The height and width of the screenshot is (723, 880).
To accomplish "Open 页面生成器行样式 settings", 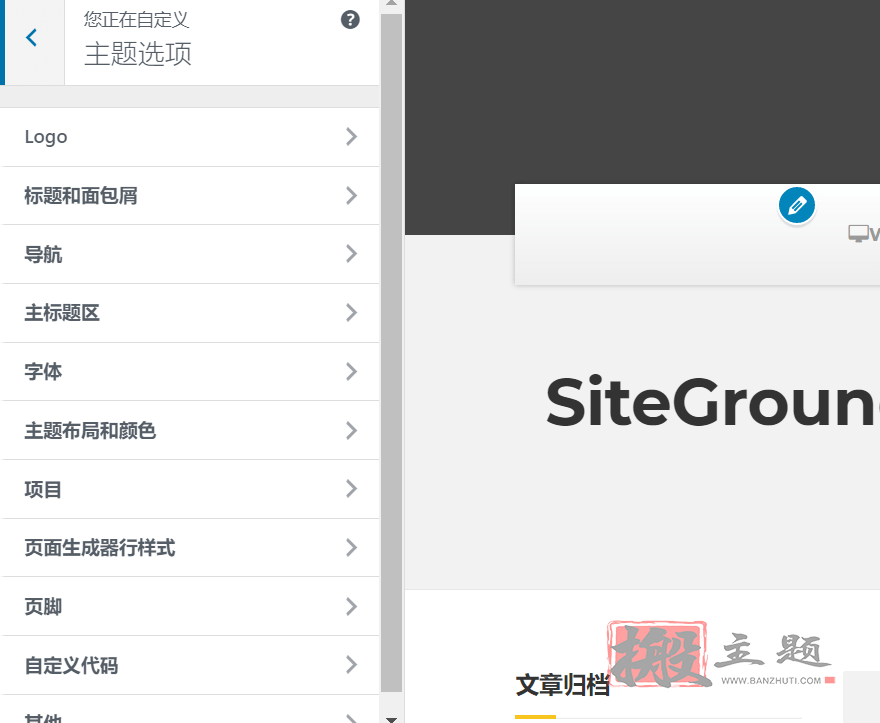I will (x=190, y=548).
